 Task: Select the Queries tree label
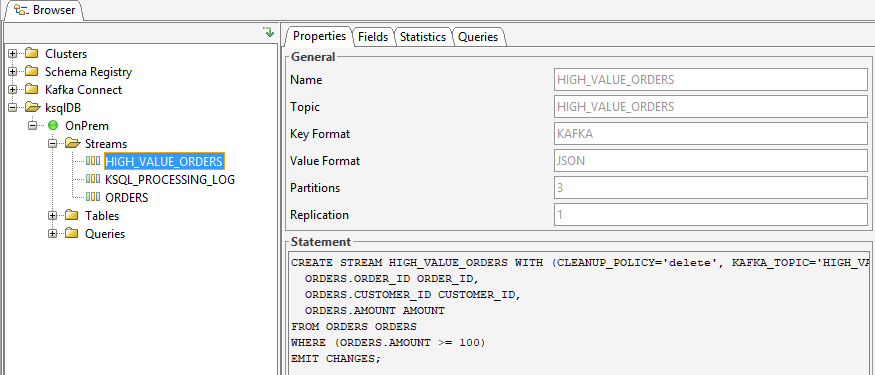click(104, 233)
